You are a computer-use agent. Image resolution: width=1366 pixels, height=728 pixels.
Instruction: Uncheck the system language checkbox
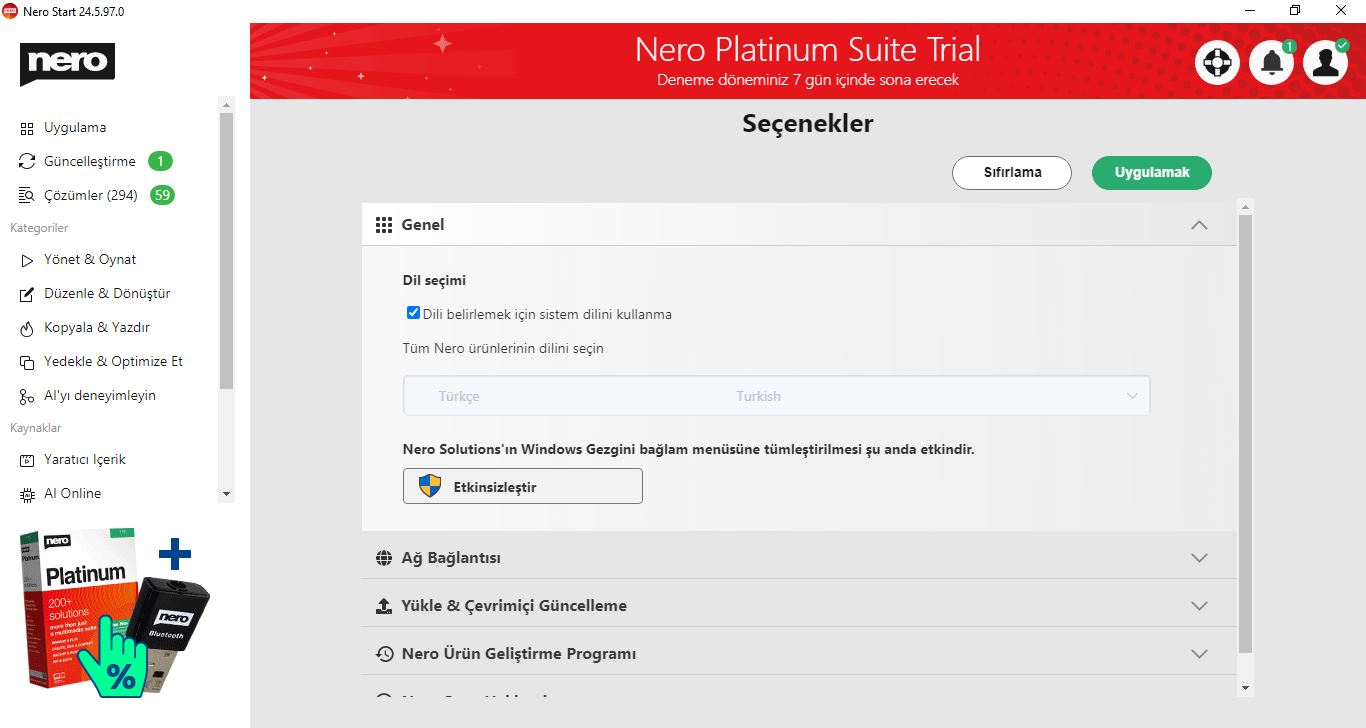(413, 313)
